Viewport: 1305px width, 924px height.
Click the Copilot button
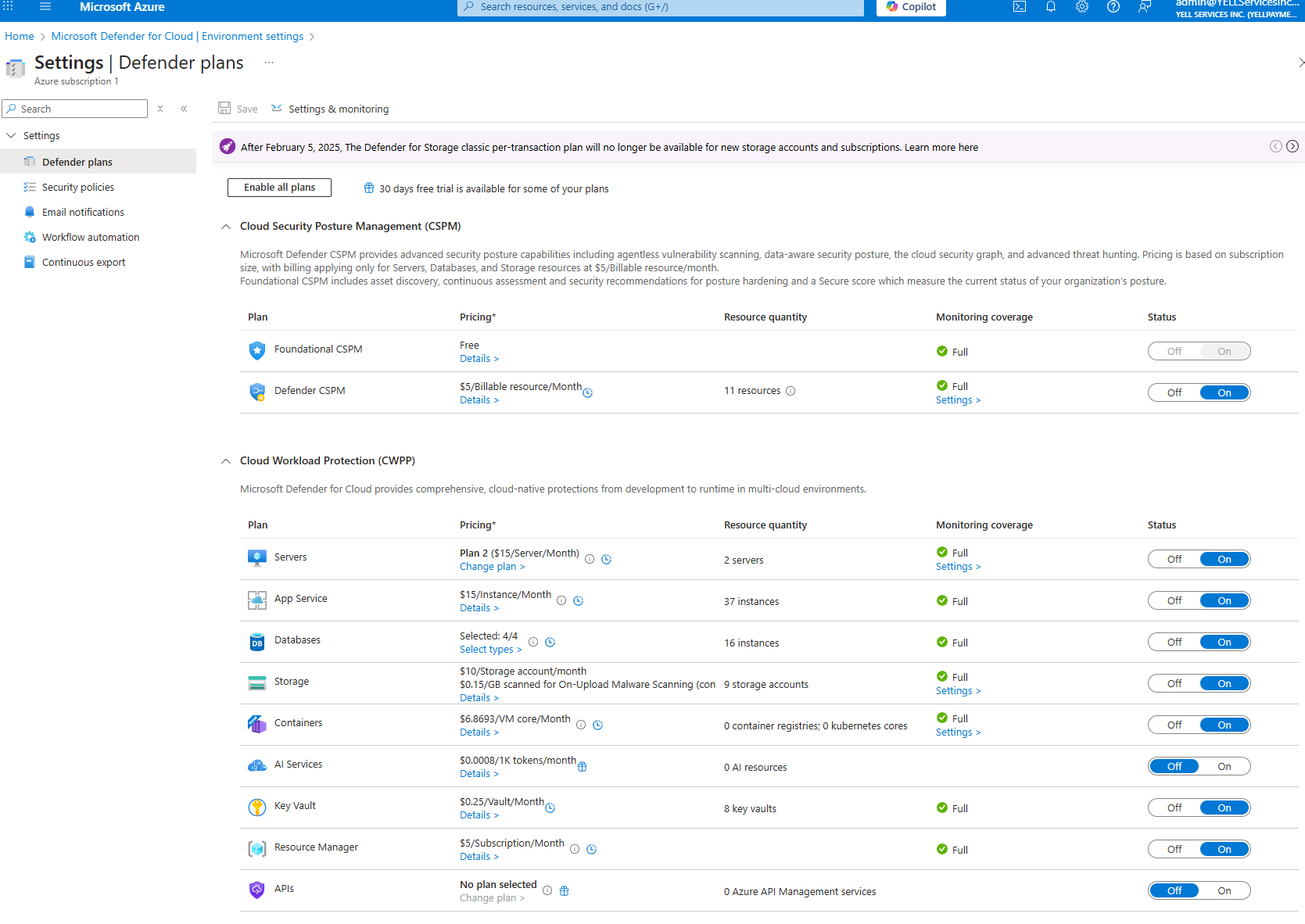tap(911, 7)
